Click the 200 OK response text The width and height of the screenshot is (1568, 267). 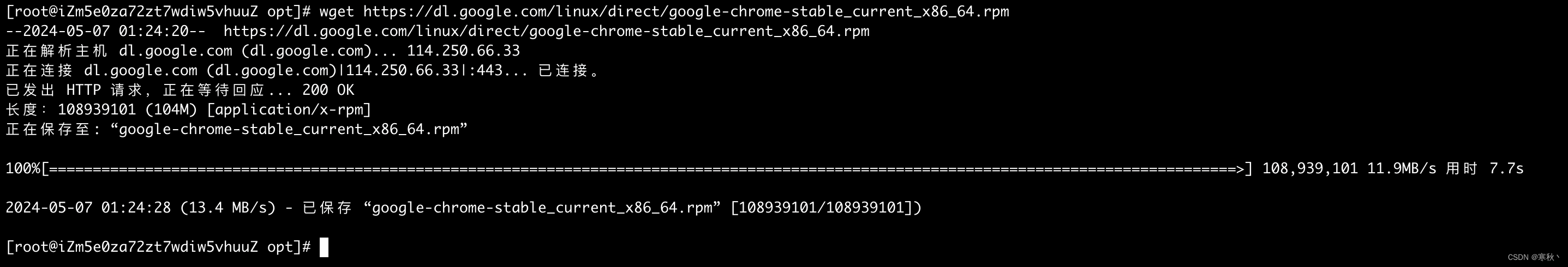[x=328, y=90]
